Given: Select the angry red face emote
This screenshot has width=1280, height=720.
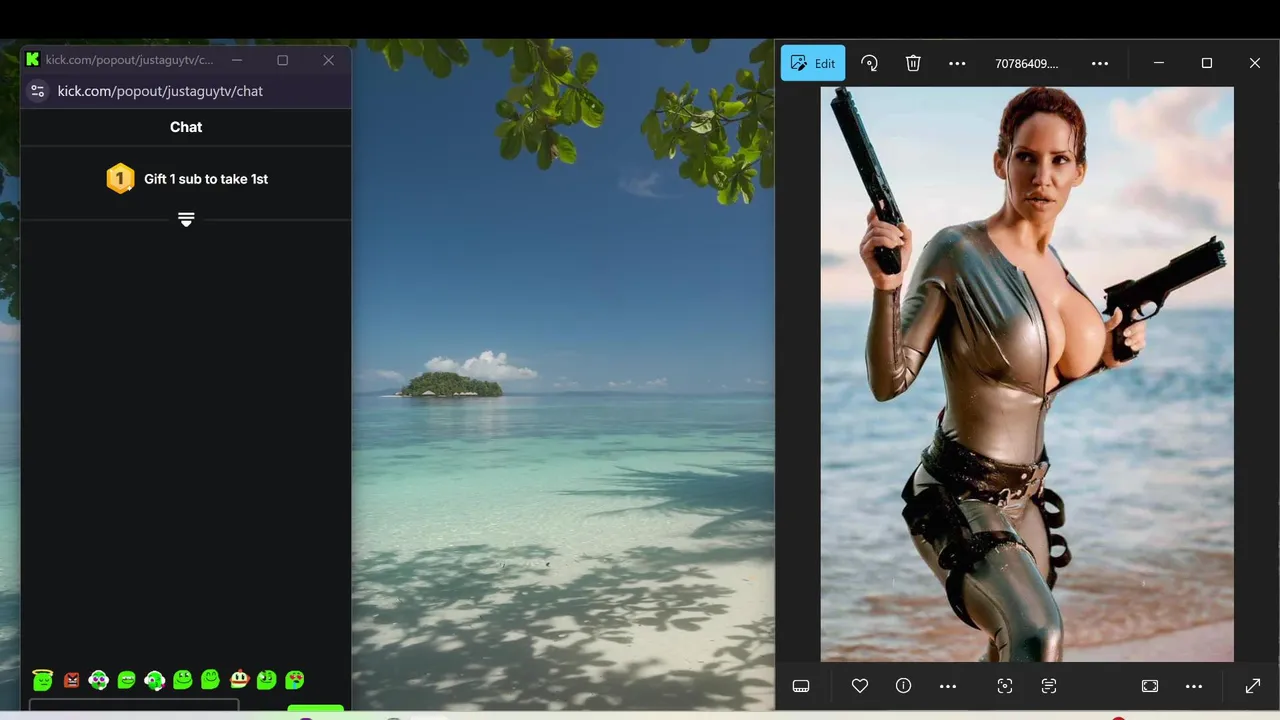Looking at the screenshot, I should pos(71,680).
